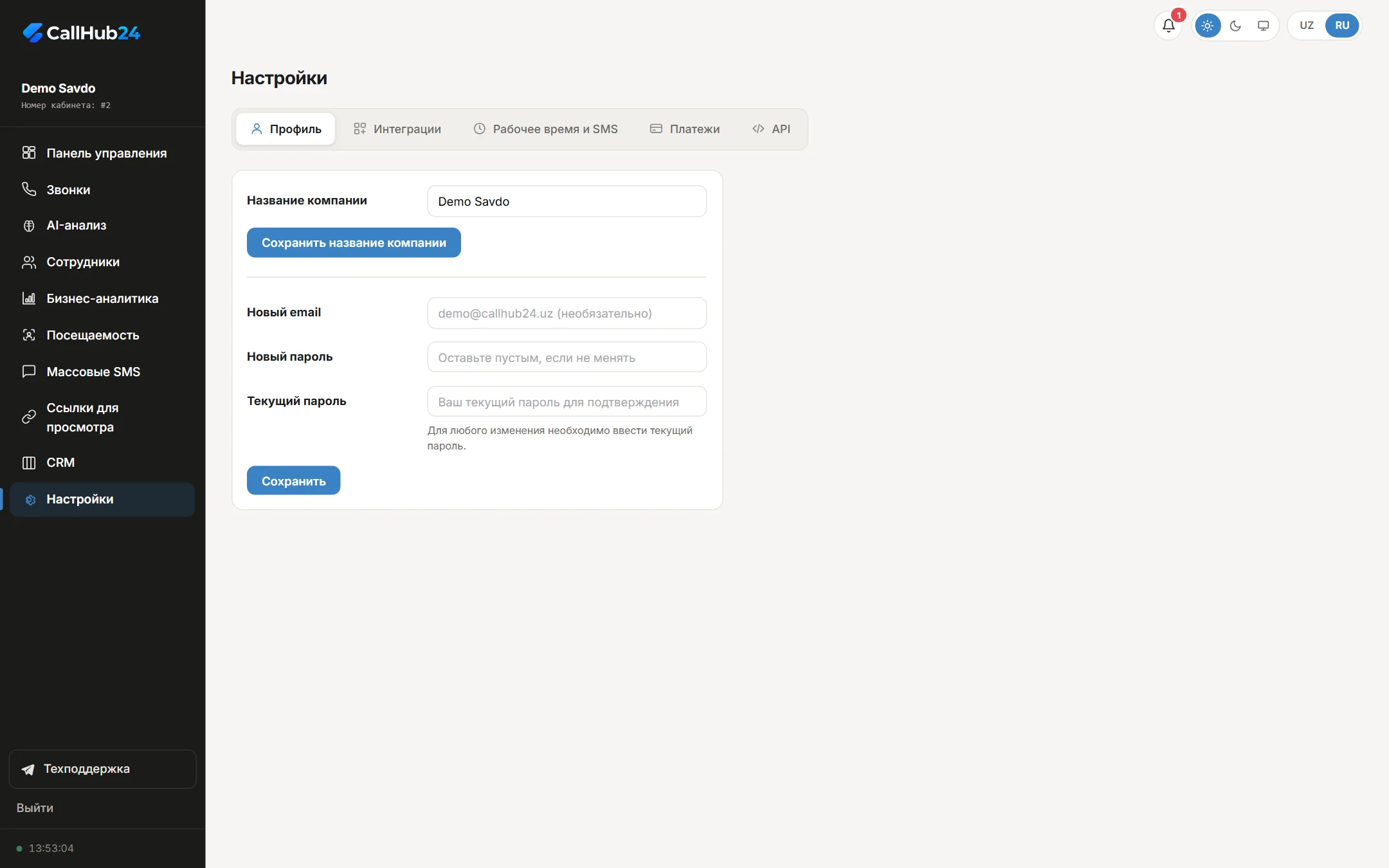1389x868 pixels.
Task: Click the Настройки page heading
Action: coord(279,78)
